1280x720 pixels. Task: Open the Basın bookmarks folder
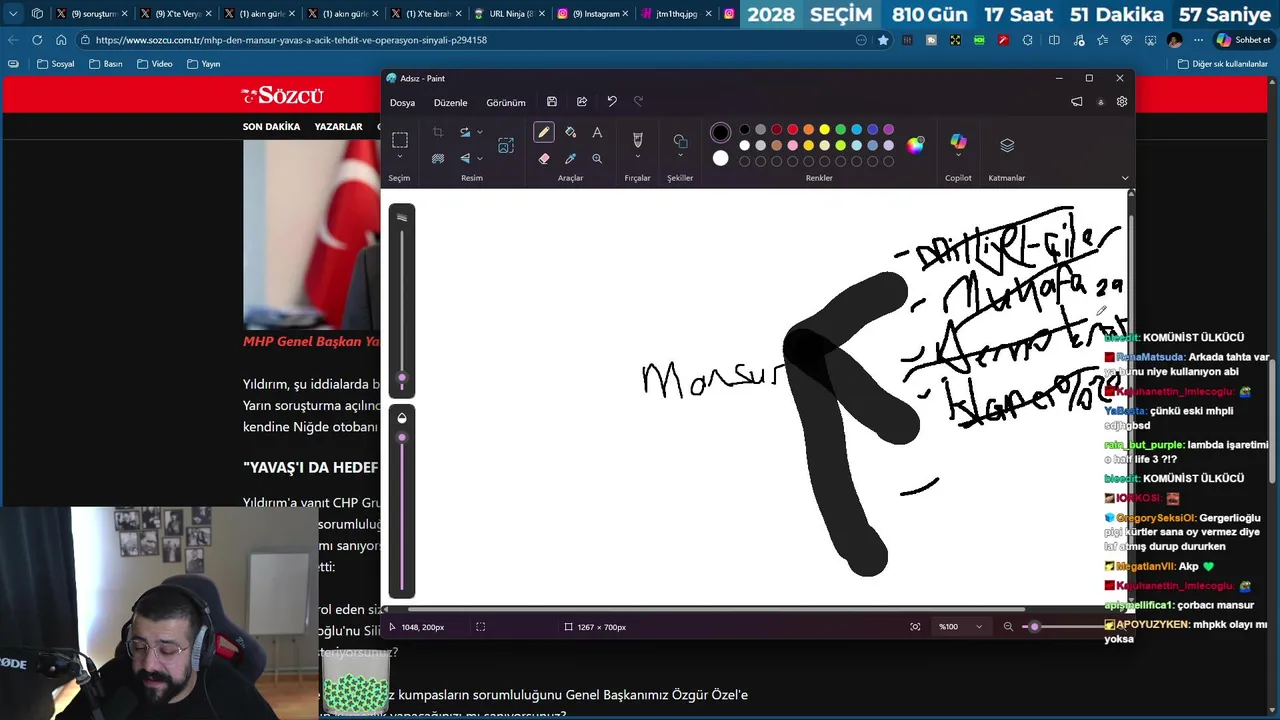point(106,64)
